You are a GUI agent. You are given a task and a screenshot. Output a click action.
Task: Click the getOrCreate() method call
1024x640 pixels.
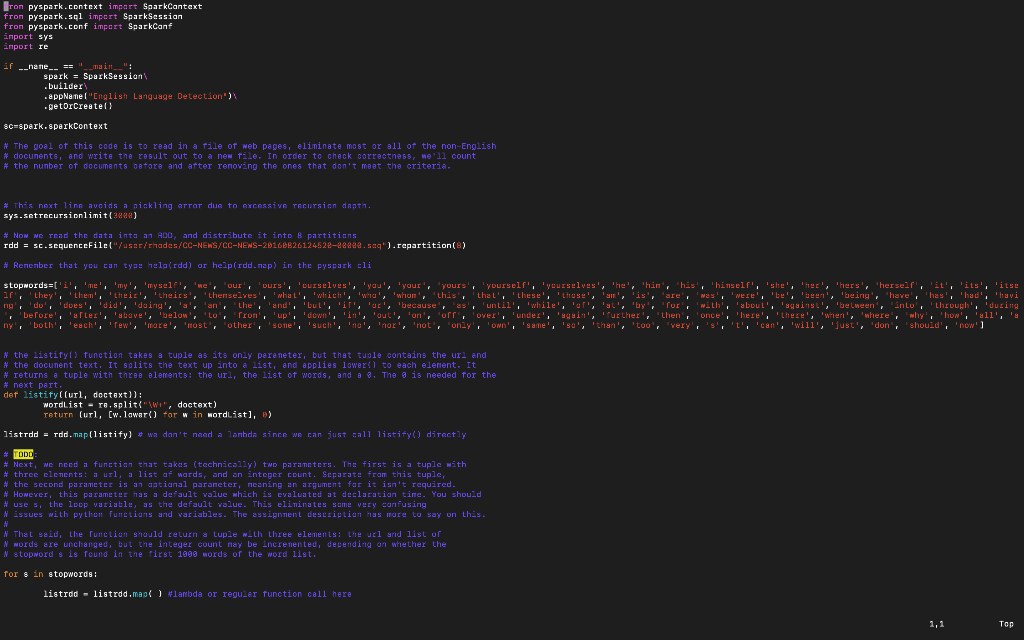tap(76, 106)
